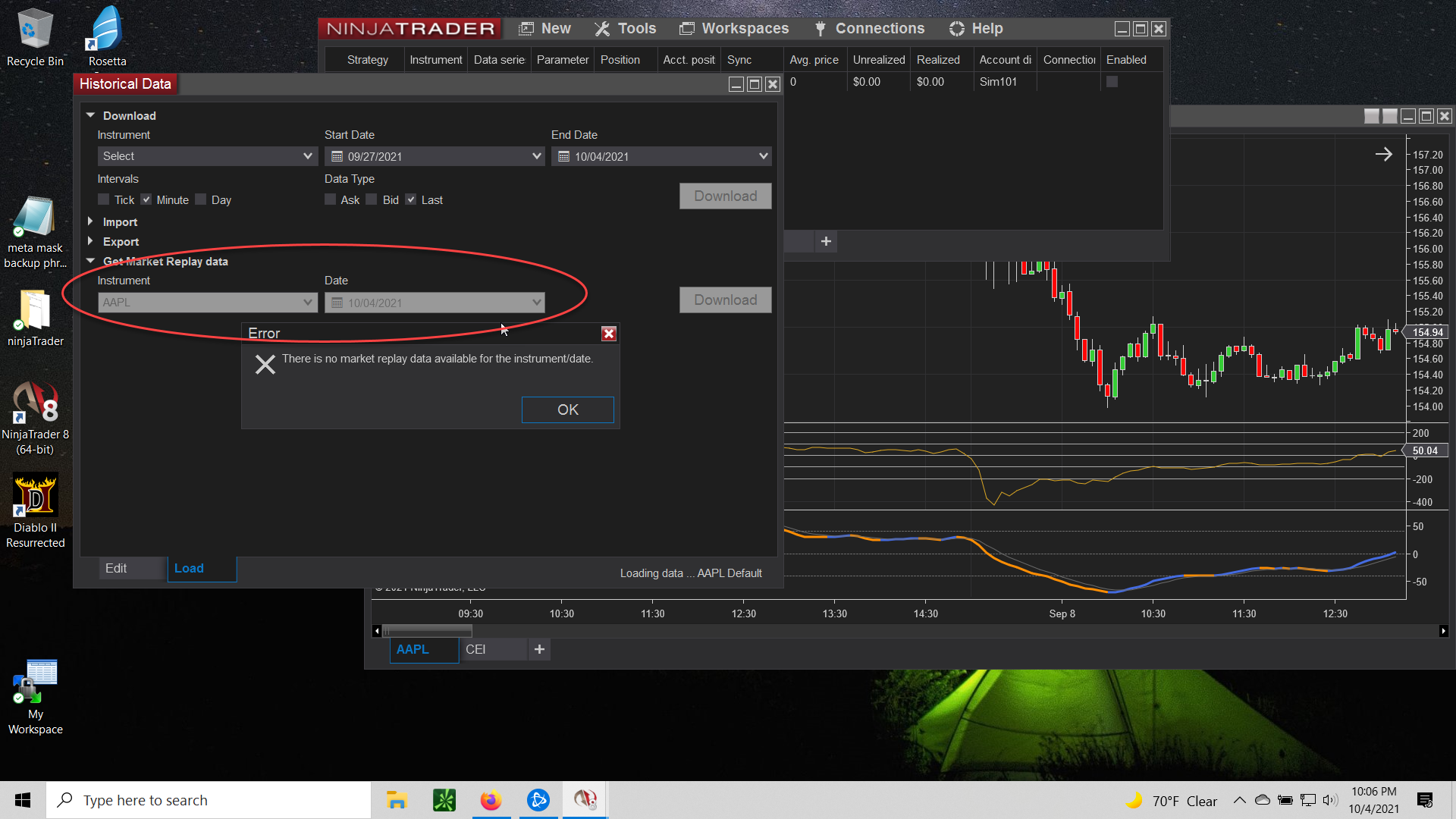Image resolution: width=1456 pixels, height=819 pixels.
Task: Check the Ask data type checkbox
Action: pyautogui.click(x=331, y=199)
